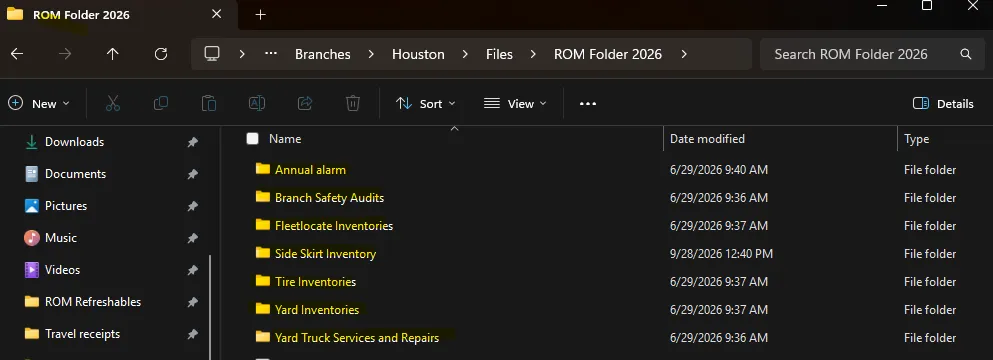993x360 pixels.
Task: Expand chevron after the This PC icon
Action: click(242, 55)
